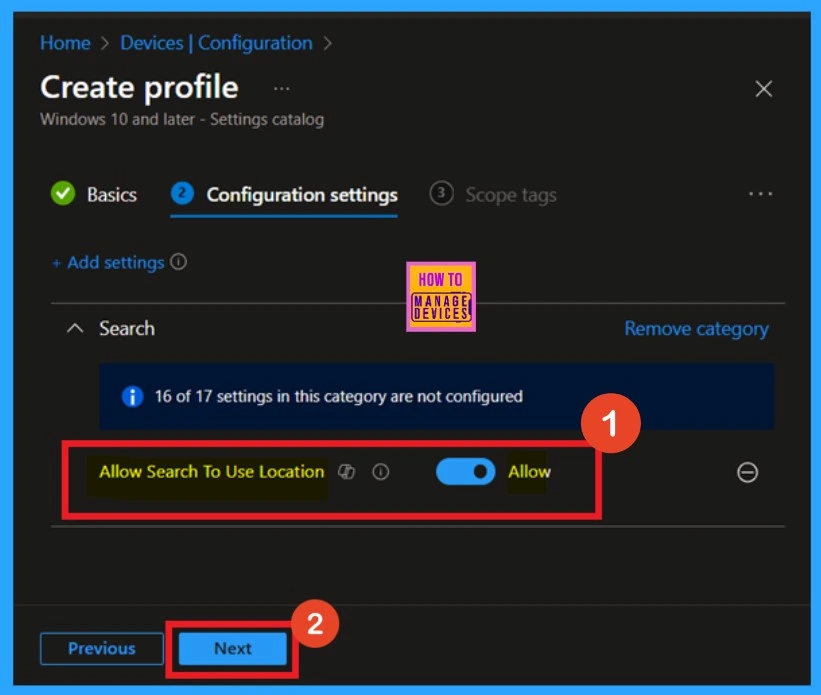Open the info tooltip for Allow Search To Use Location
This screenshot has height=695, width=821.
(381, 472)
